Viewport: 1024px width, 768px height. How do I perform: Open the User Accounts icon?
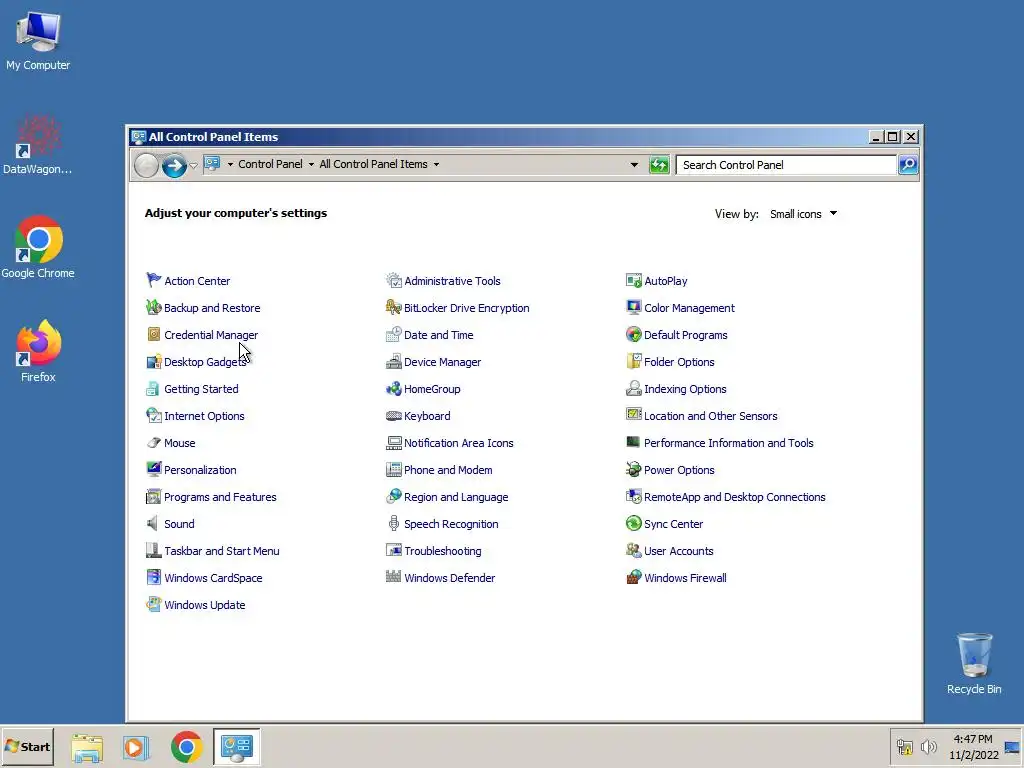(633, 551)
